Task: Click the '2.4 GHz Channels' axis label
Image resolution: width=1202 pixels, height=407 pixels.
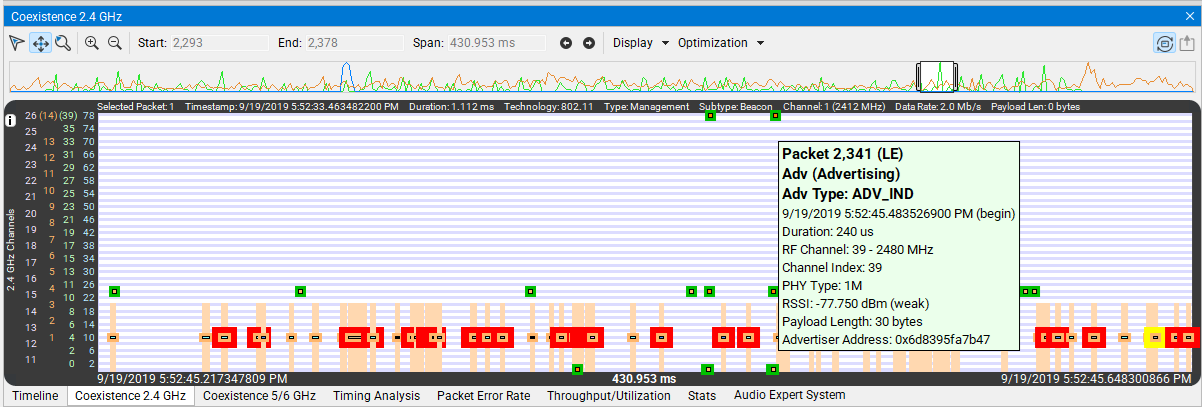Action: pyautogui.click(x=11, y=250)
